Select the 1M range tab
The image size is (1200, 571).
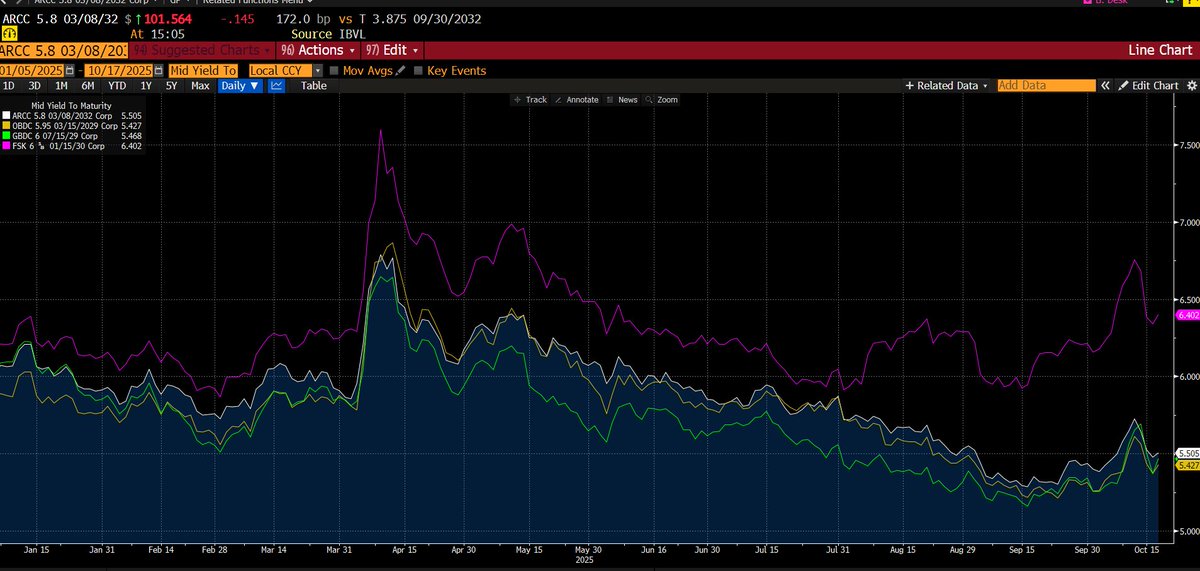tap(62, 86)
